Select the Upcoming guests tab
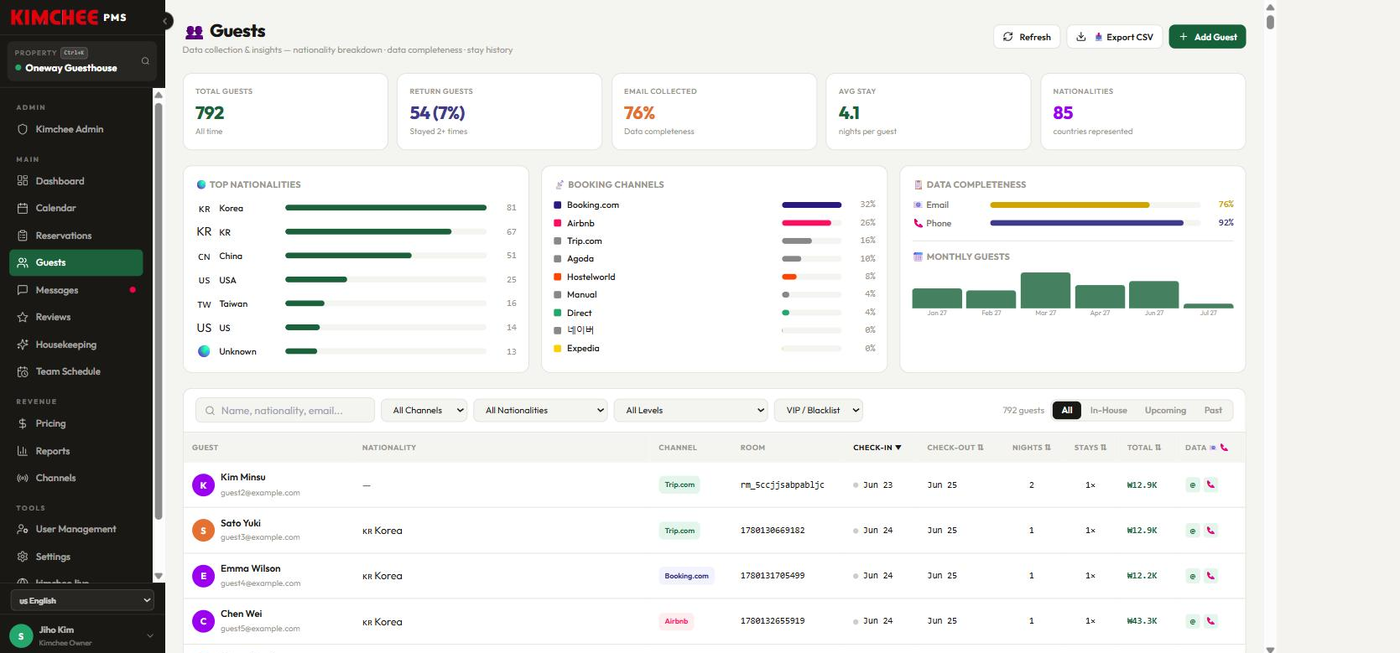The width and height of the screenshot is (1400, 653). pos(1165,410)
